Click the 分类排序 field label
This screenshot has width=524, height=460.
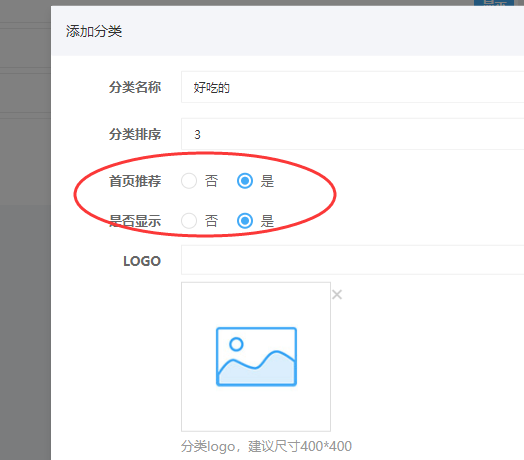(135, 134)
